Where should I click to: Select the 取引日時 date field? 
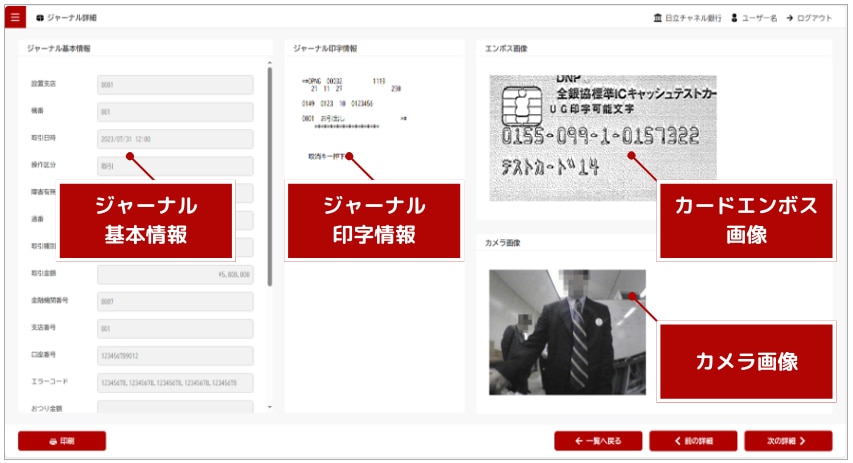(175, 139)
